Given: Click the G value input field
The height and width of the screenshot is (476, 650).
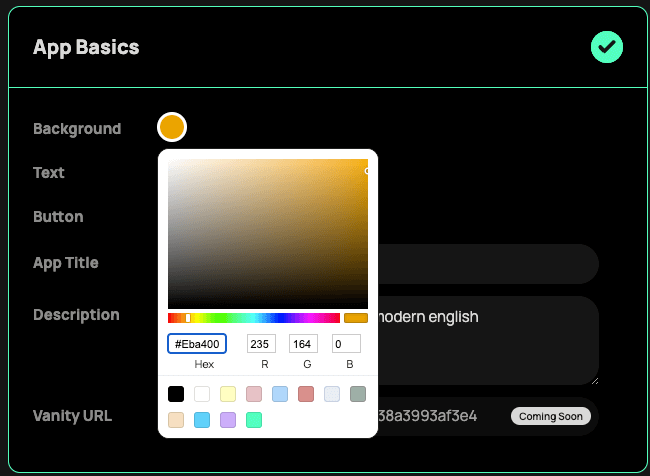Looking at the screenshot, I should (304, 344).
